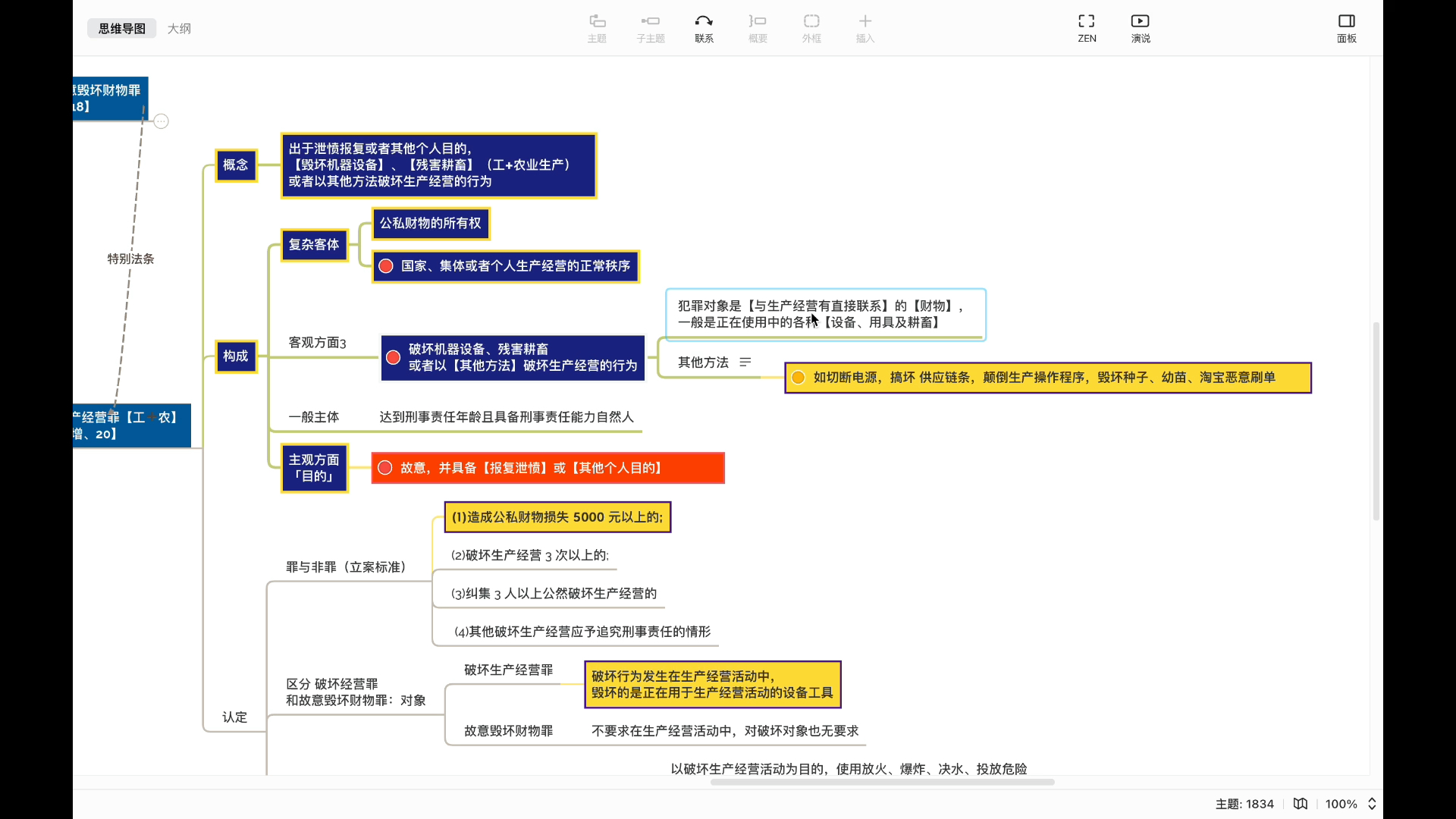Switch to 思维导图 view tab
The width and height of the screenshot is (1456, 819).
122,28
